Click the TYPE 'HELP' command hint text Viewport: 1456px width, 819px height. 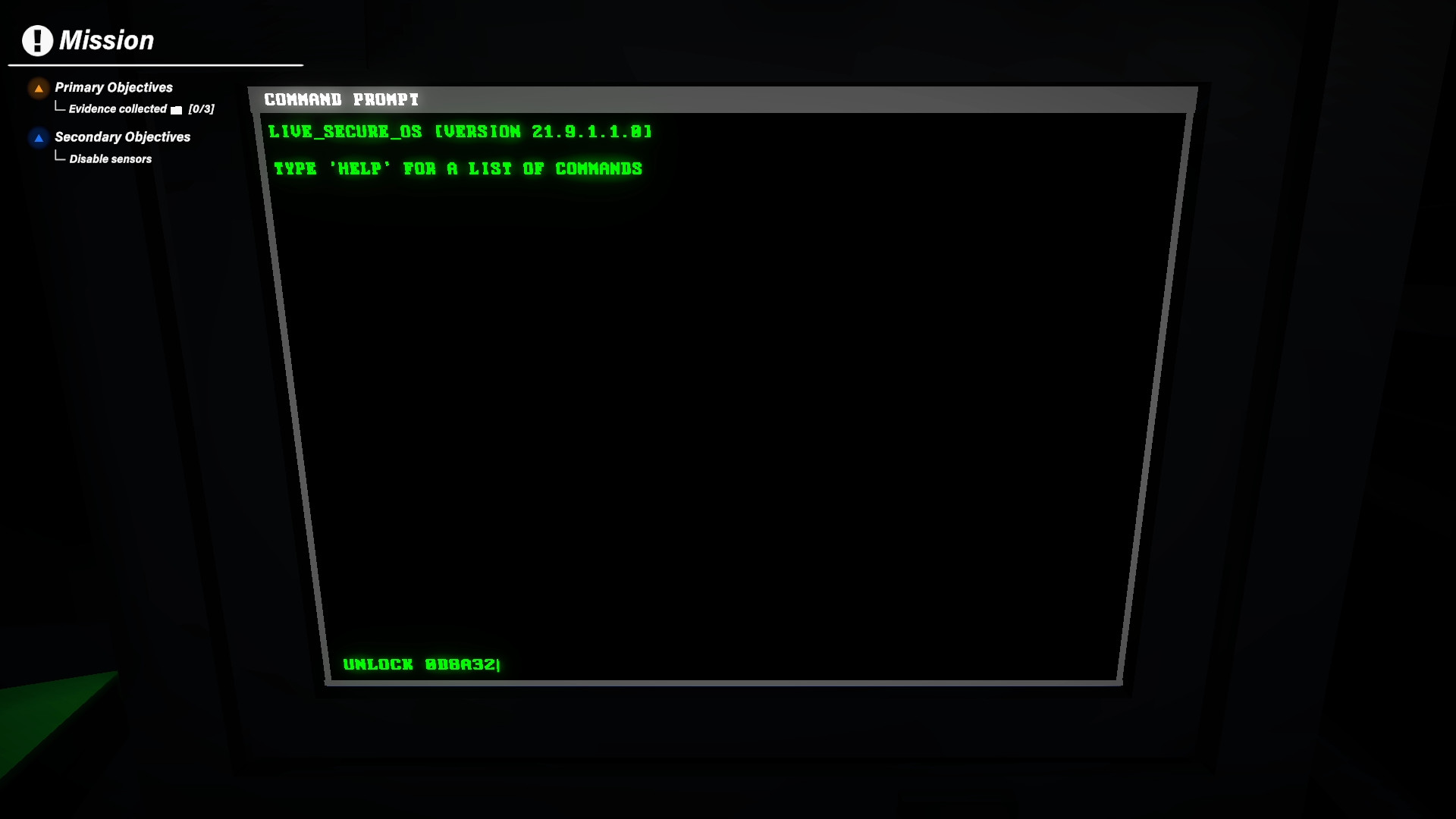[457, 168]
